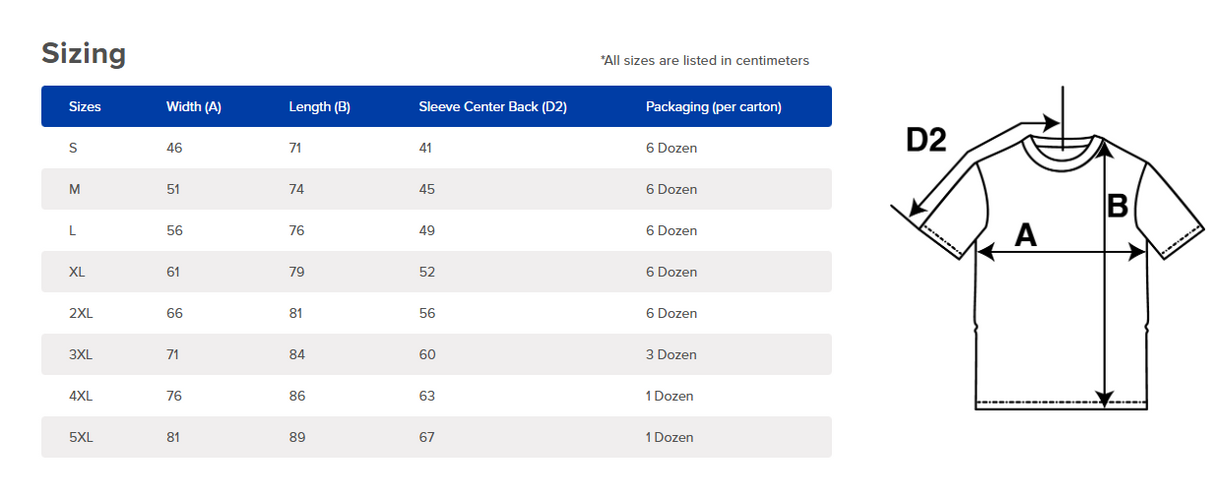Click Sleeve Center Back (D2) header
1214x499 pixels.
coord(492,107)
